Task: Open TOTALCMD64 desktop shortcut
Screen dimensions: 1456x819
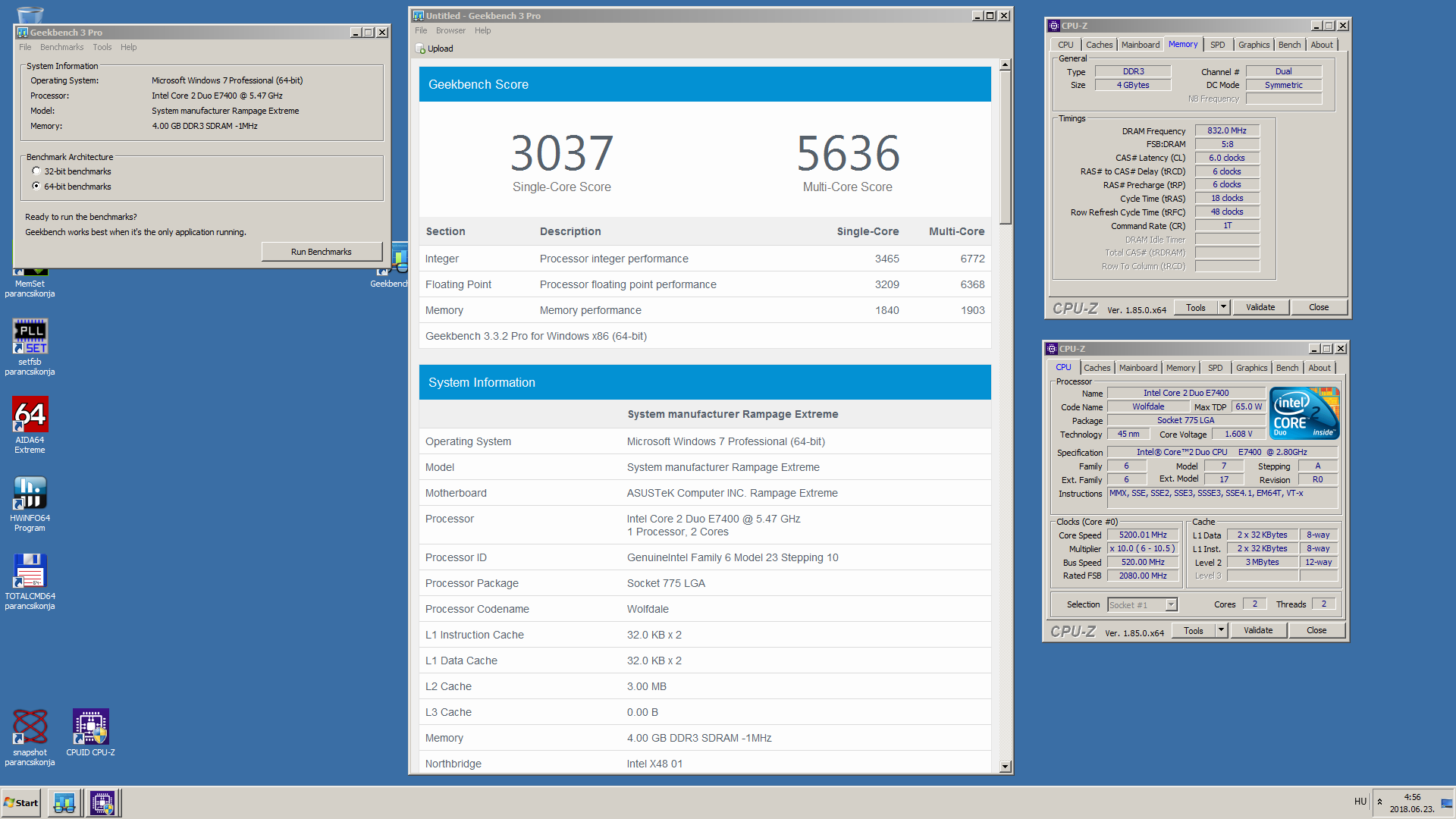Action: [30, 581]
